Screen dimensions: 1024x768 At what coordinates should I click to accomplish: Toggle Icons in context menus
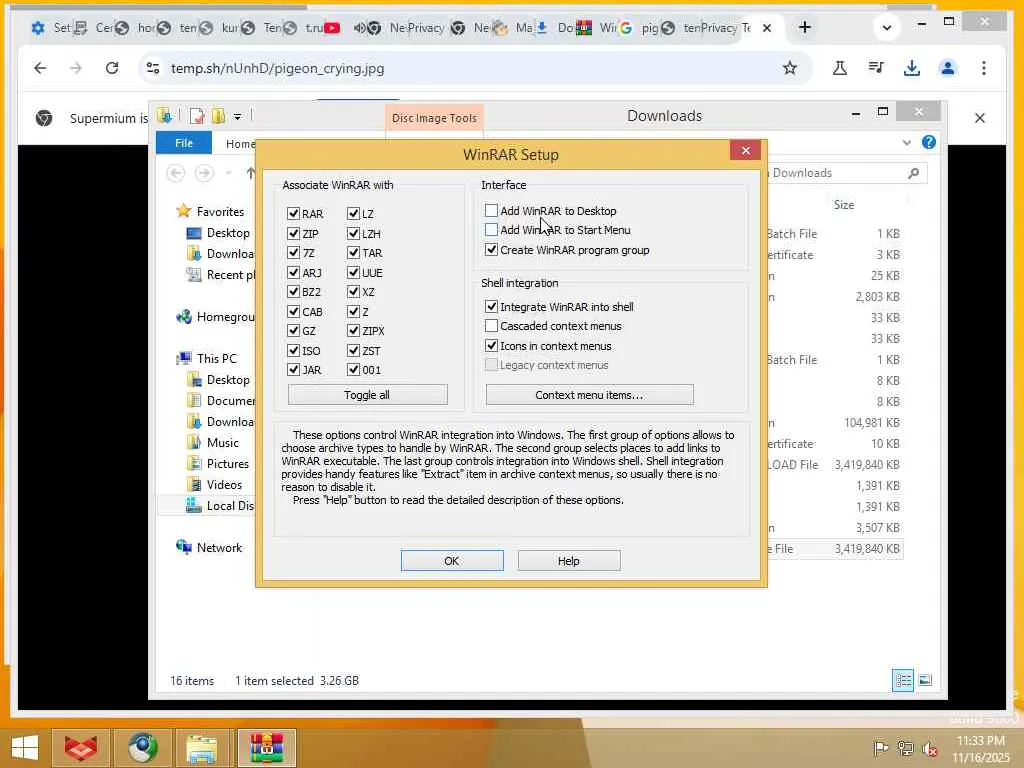(x=491, y=345)
